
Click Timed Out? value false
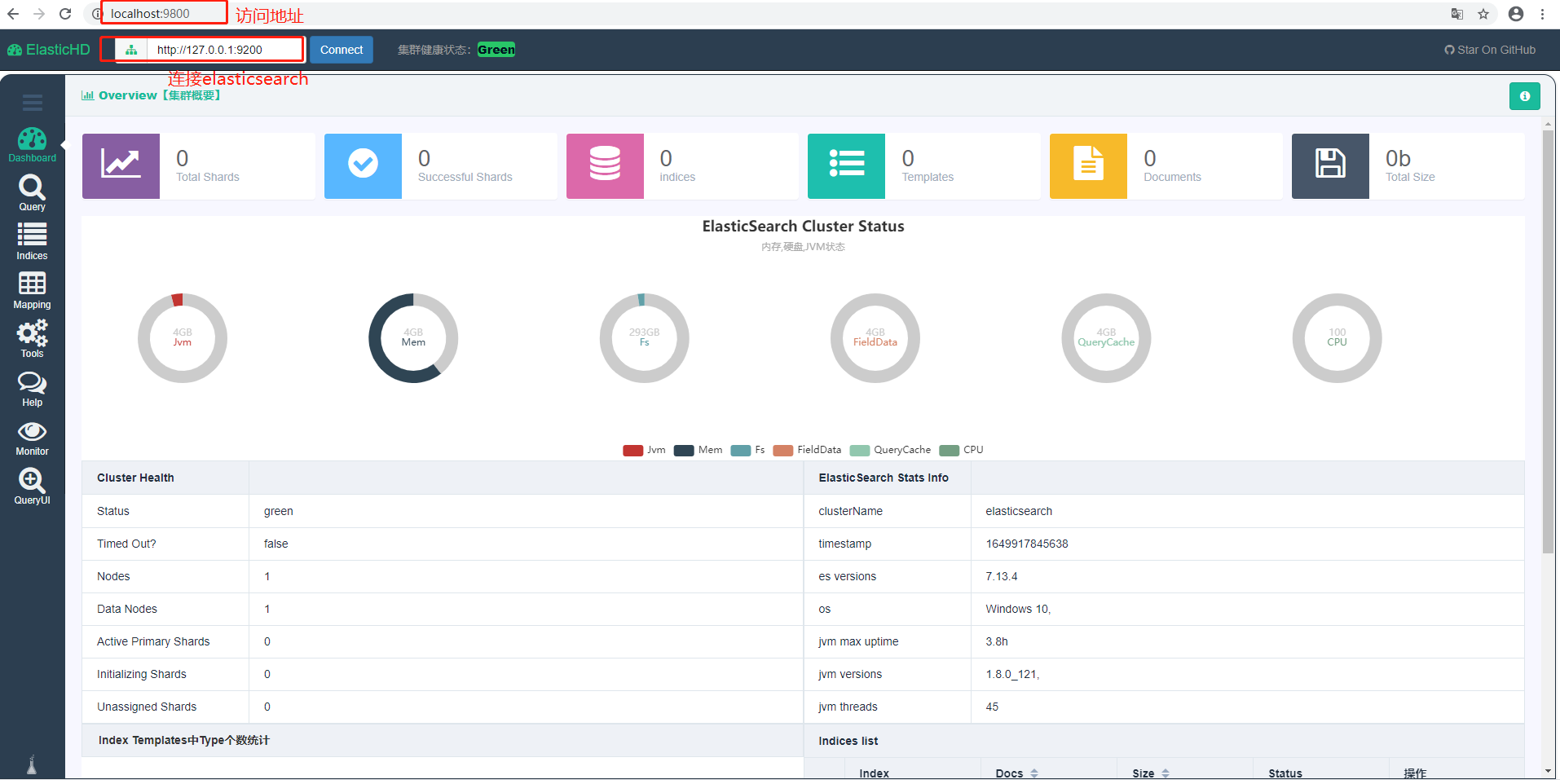click(276, 544)
